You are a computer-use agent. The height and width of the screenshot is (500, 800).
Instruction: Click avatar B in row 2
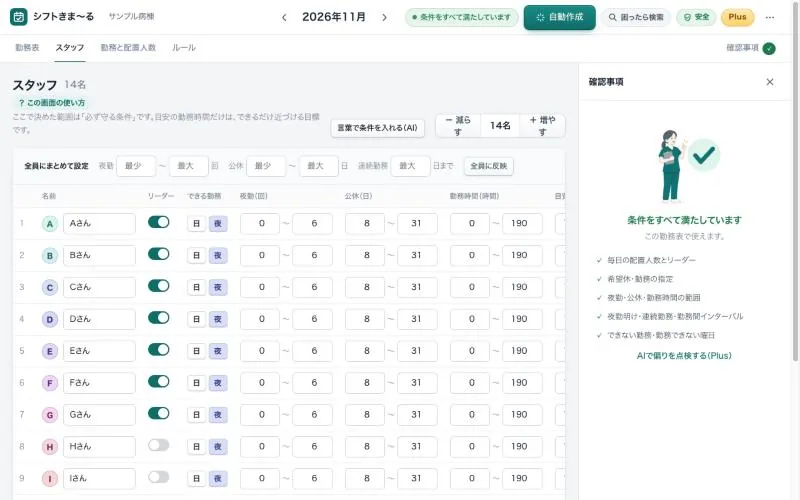[x=49, y=256]
